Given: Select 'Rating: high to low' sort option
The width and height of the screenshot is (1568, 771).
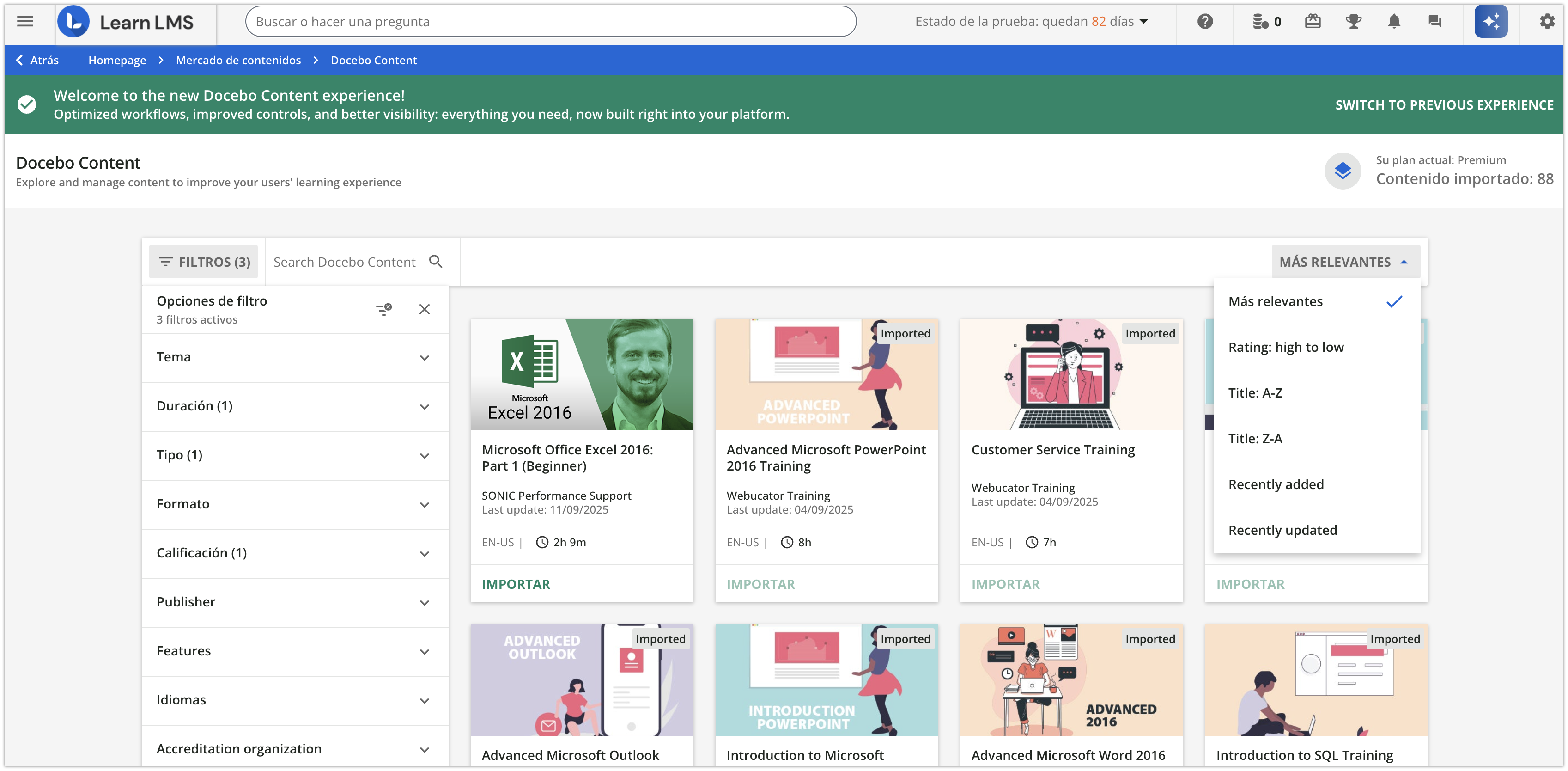Looking at the screenshot, I should tap(1286, 347).
